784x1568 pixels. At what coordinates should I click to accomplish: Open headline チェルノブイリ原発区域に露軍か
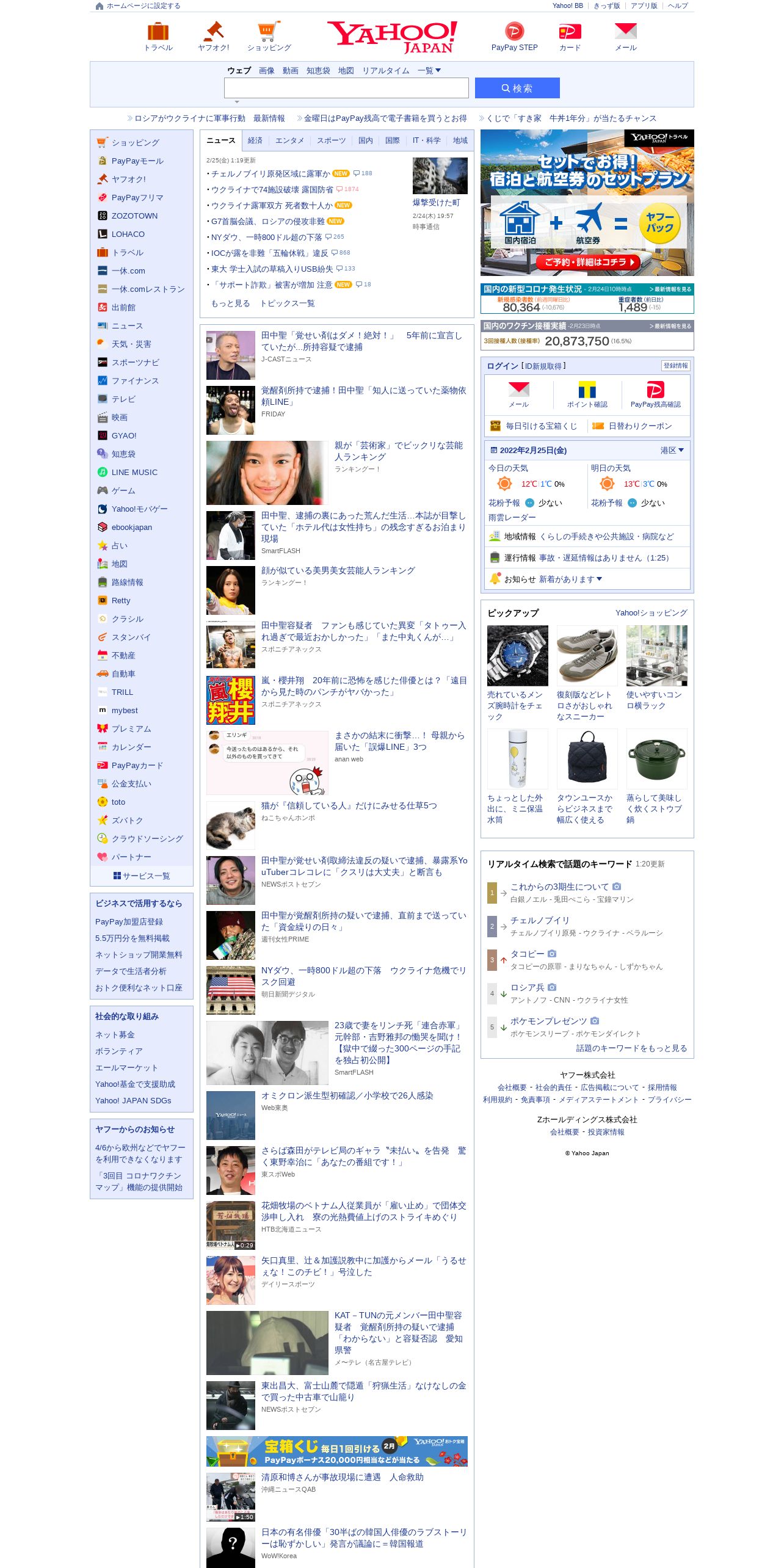click(x=270, y=174)
